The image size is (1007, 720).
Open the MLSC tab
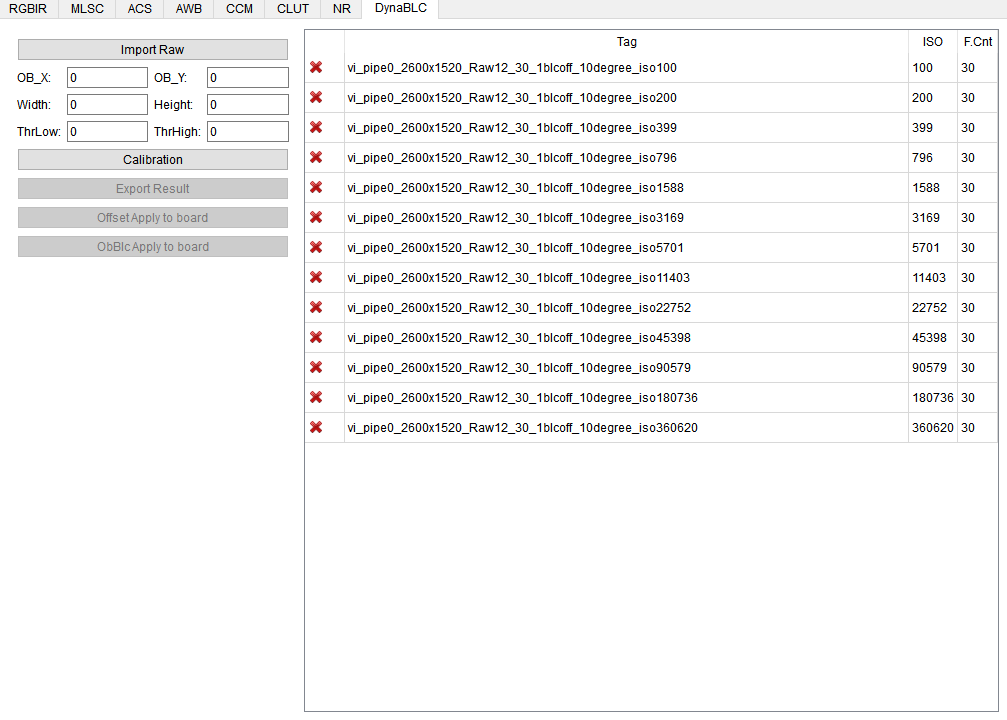point(87,9)
